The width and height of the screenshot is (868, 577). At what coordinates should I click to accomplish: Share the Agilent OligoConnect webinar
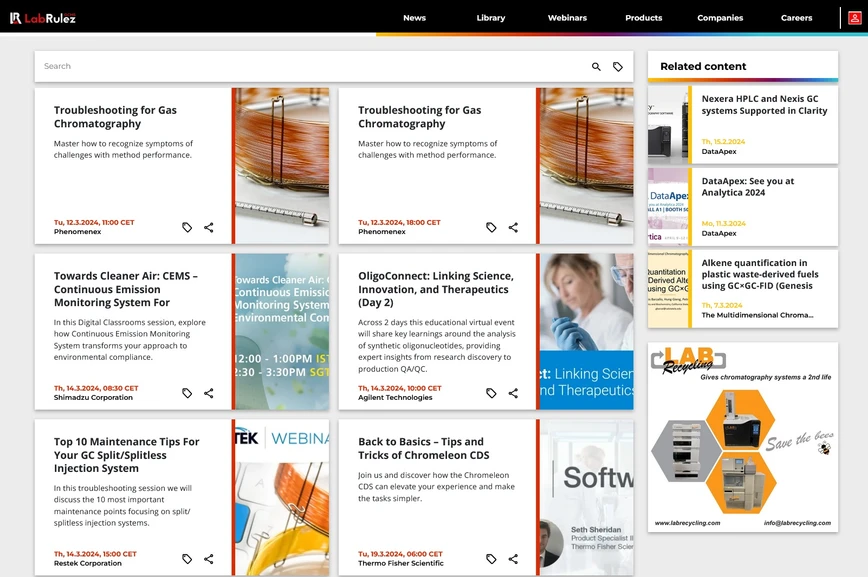[513, 393]
